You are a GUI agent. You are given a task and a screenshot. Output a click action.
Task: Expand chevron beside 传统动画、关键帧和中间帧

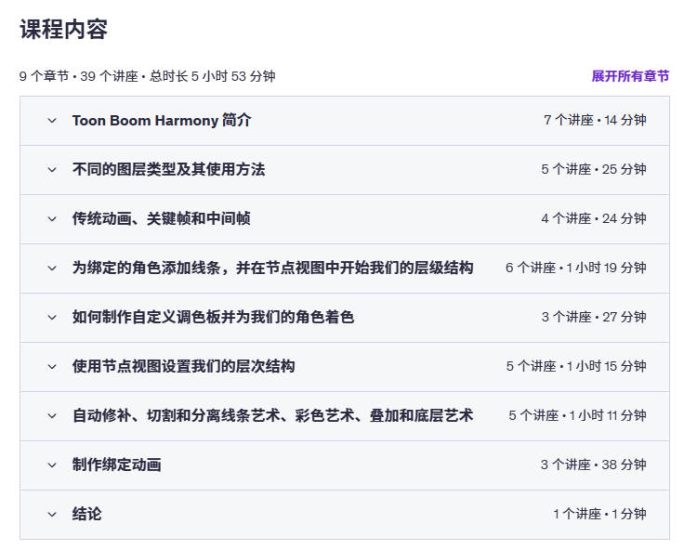click(x=52, y=219)
